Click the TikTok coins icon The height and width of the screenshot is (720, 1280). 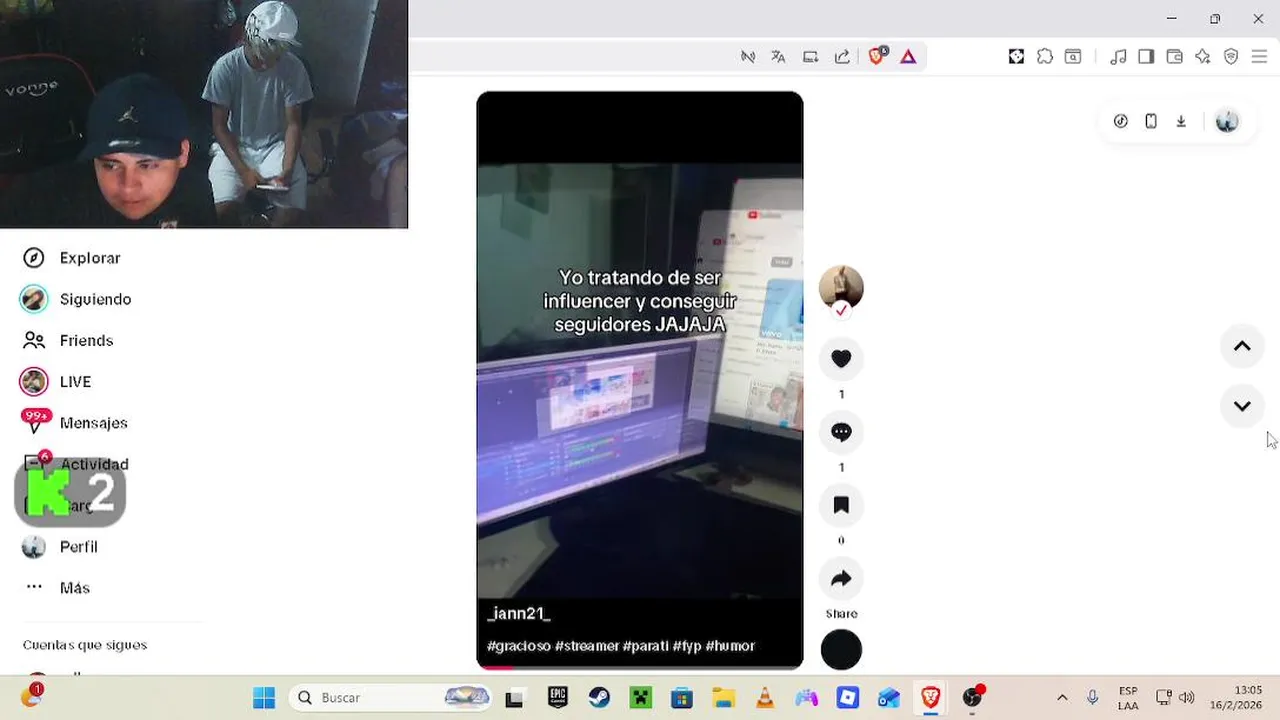coord(1121,121)
